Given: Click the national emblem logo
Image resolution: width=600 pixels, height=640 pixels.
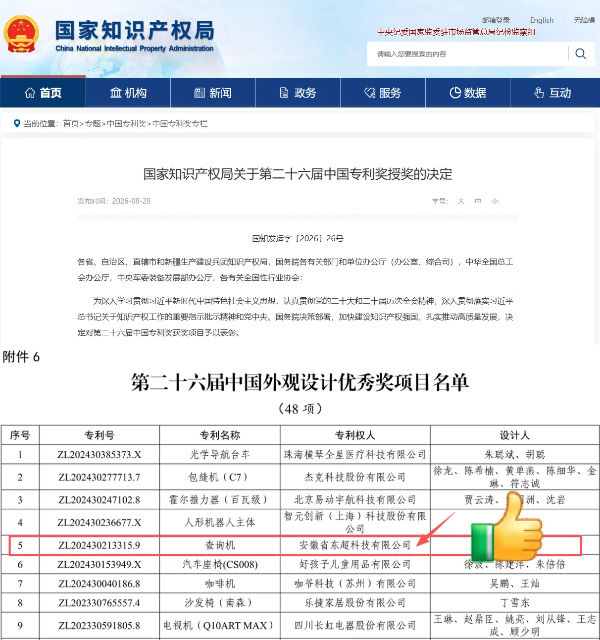Looking at the screenshot, I should coord(21,34).
